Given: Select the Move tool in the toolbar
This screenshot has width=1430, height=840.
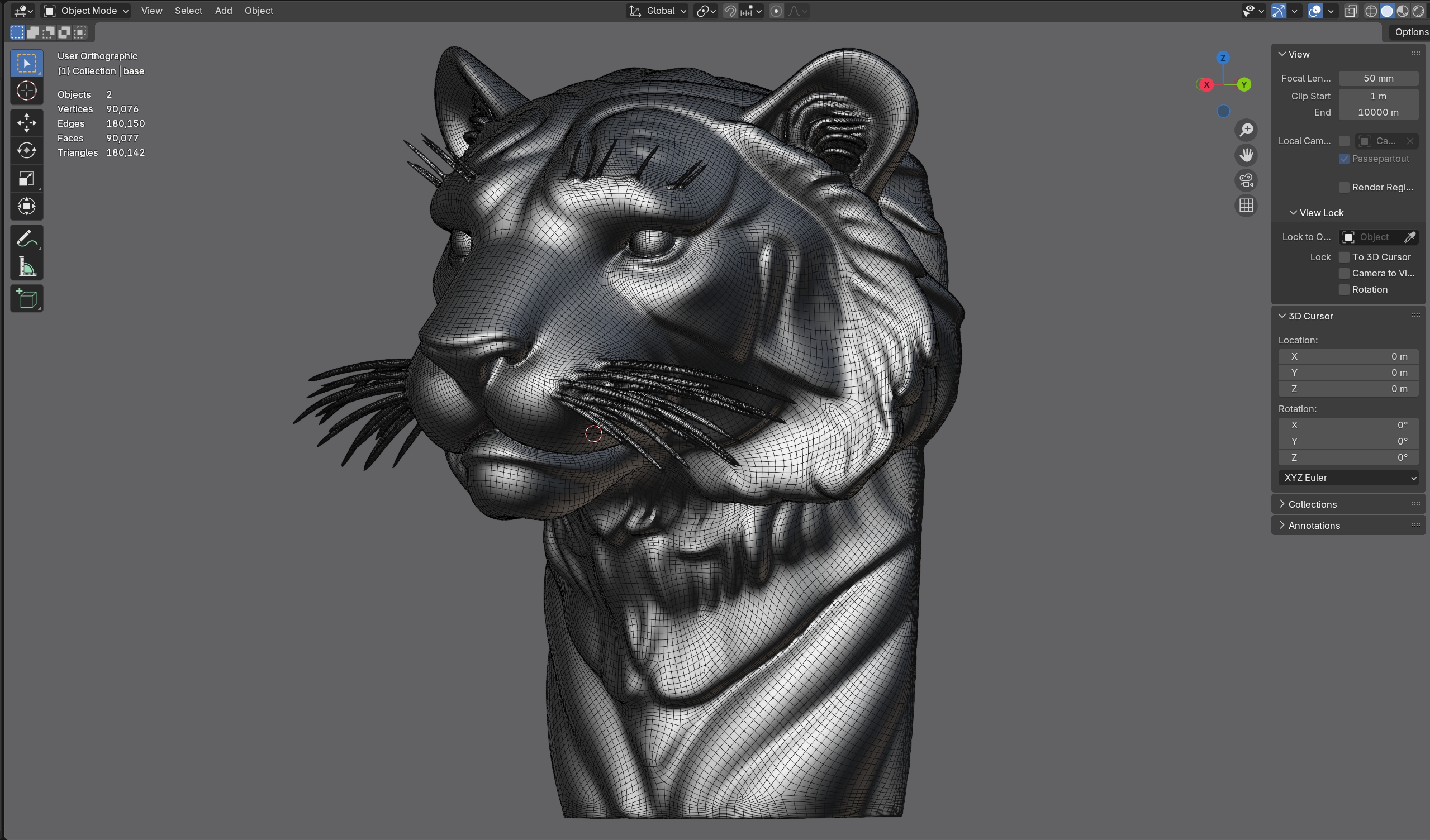Looking at the screenshot, I should tap(26, 122).
